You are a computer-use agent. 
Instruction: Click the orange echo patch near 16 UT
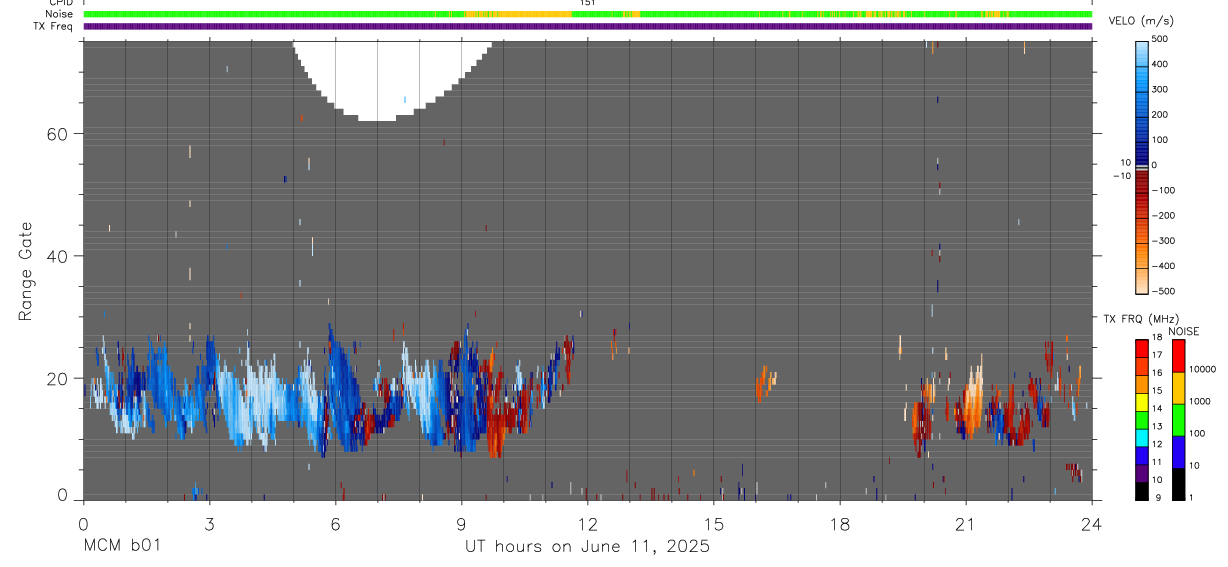tap(765, 383)
